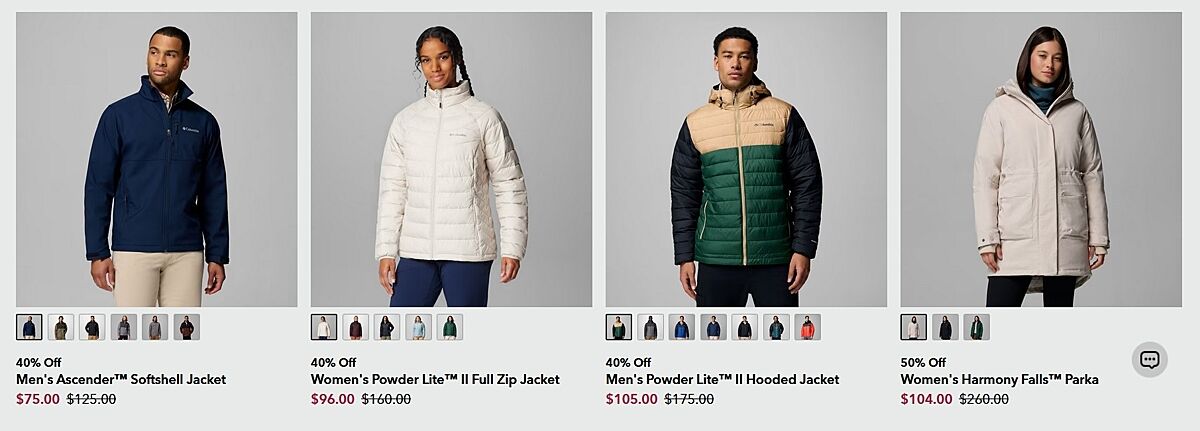Viewport: 1200px width, 431px height.
Task: Select navy swatch for Men's Ascender Softshell Jacket
Action: (29, 327)
